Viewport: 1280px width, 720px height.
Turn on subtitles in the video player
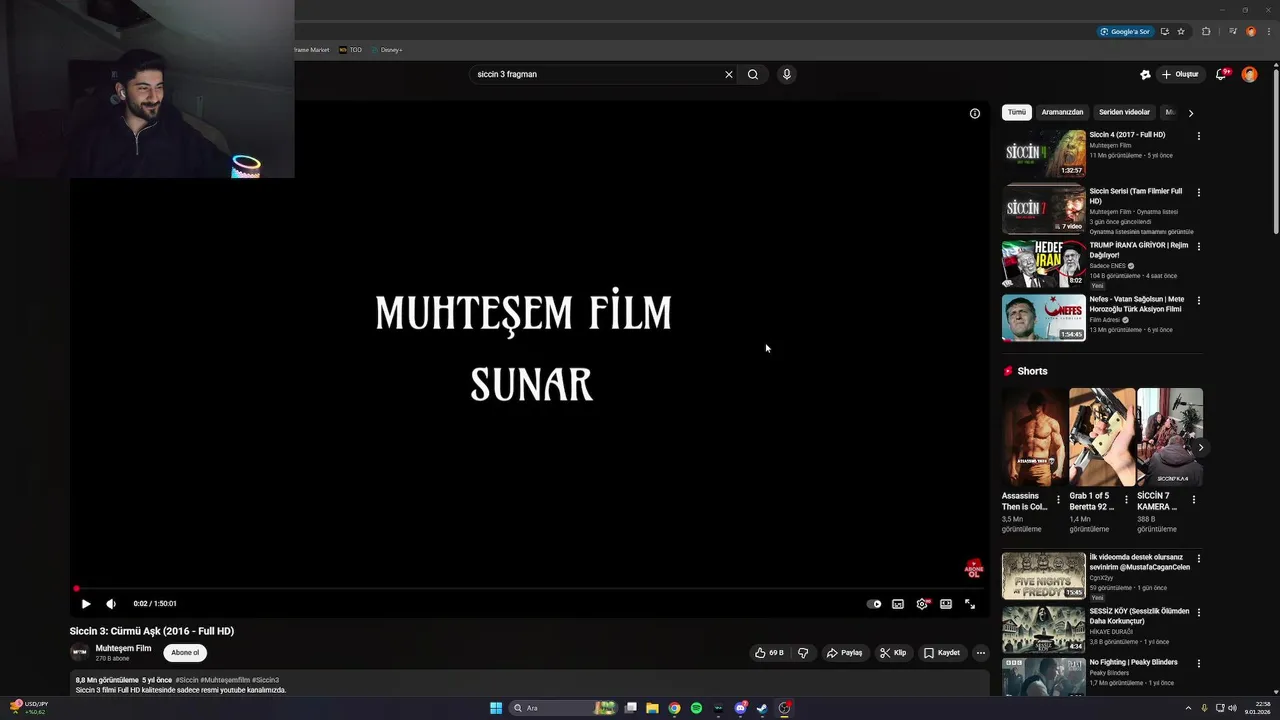coord(898,604)
